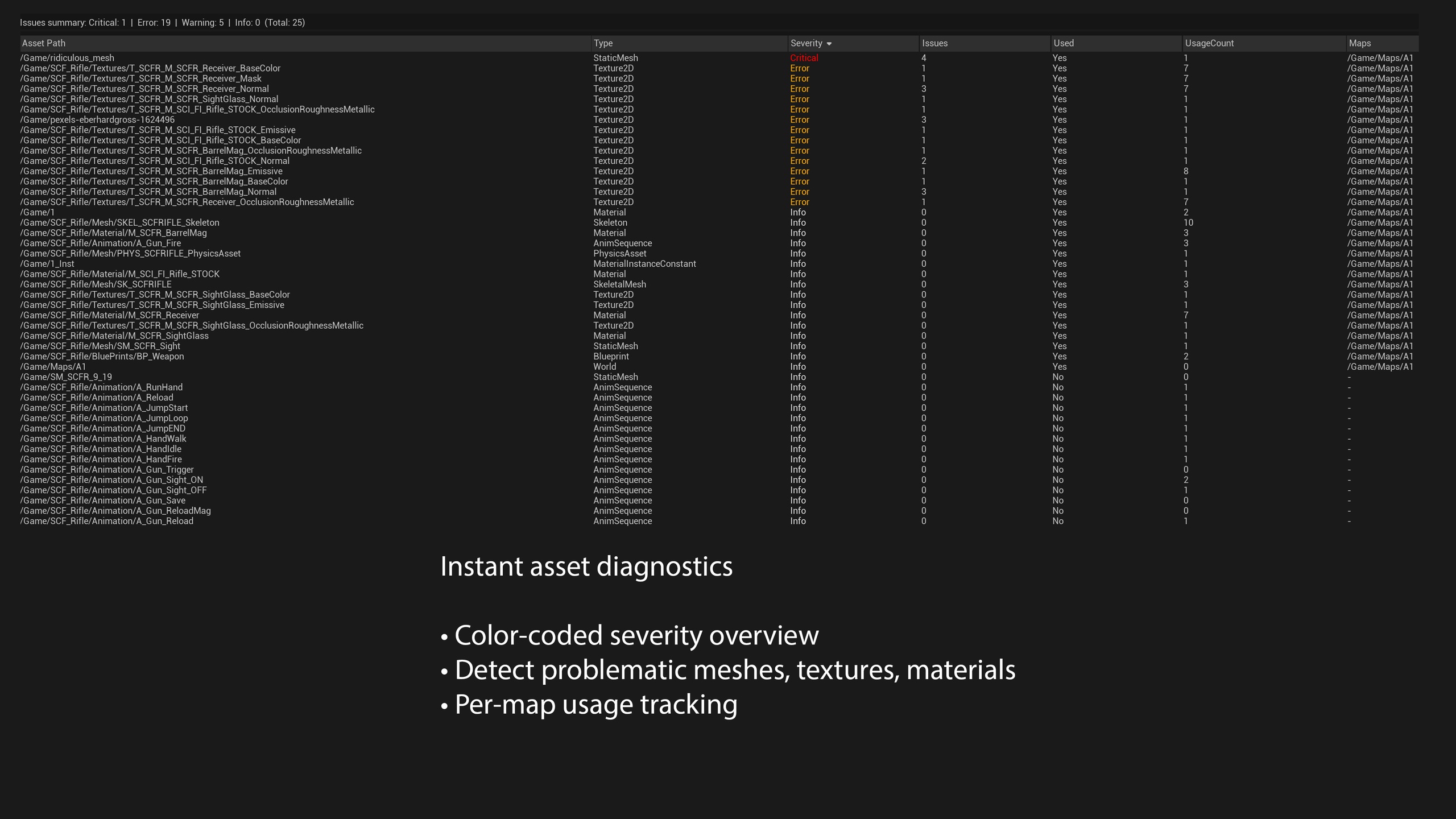Select the A_Gun_Sight_ON animation row
1456x819 pixels.
[x=719, y=479]
